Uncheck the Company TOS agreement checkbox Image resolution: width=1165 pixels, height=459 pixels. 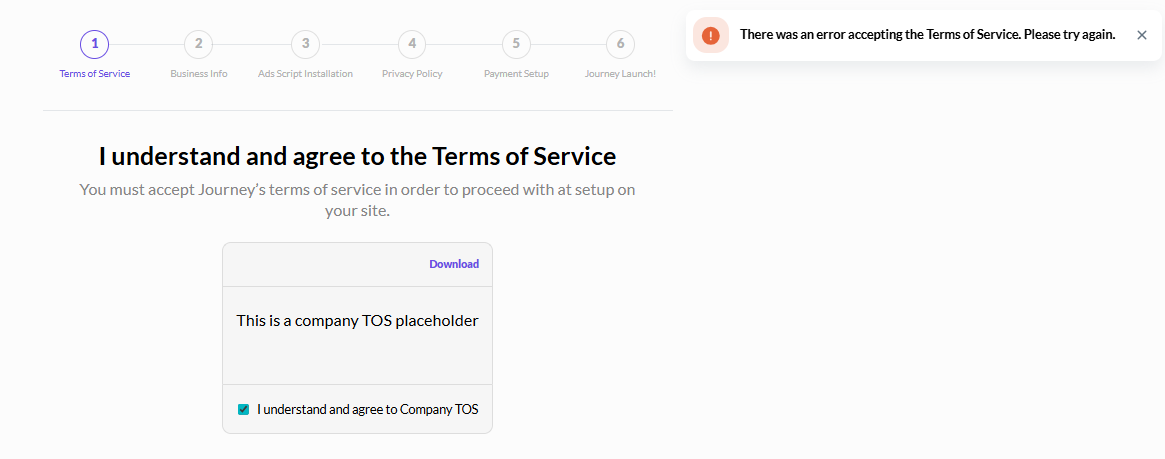point(243,409)
